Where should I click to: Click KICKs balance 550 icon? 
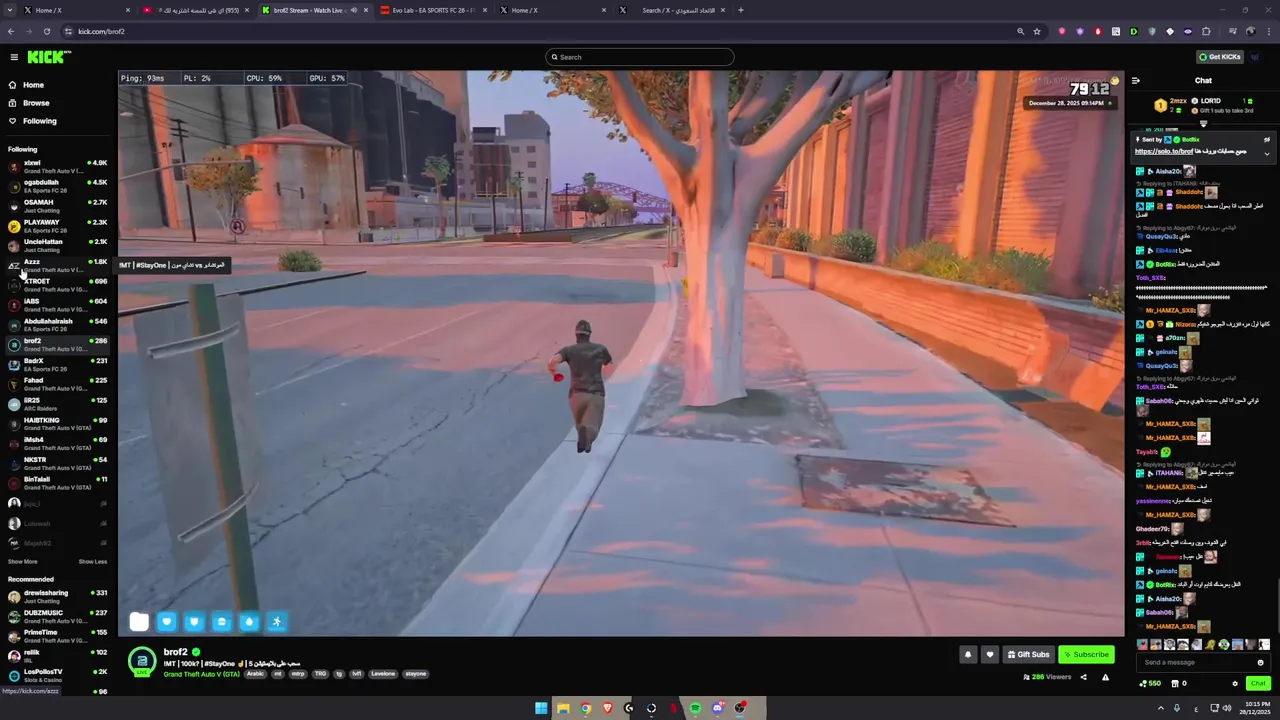[1150, 684]
